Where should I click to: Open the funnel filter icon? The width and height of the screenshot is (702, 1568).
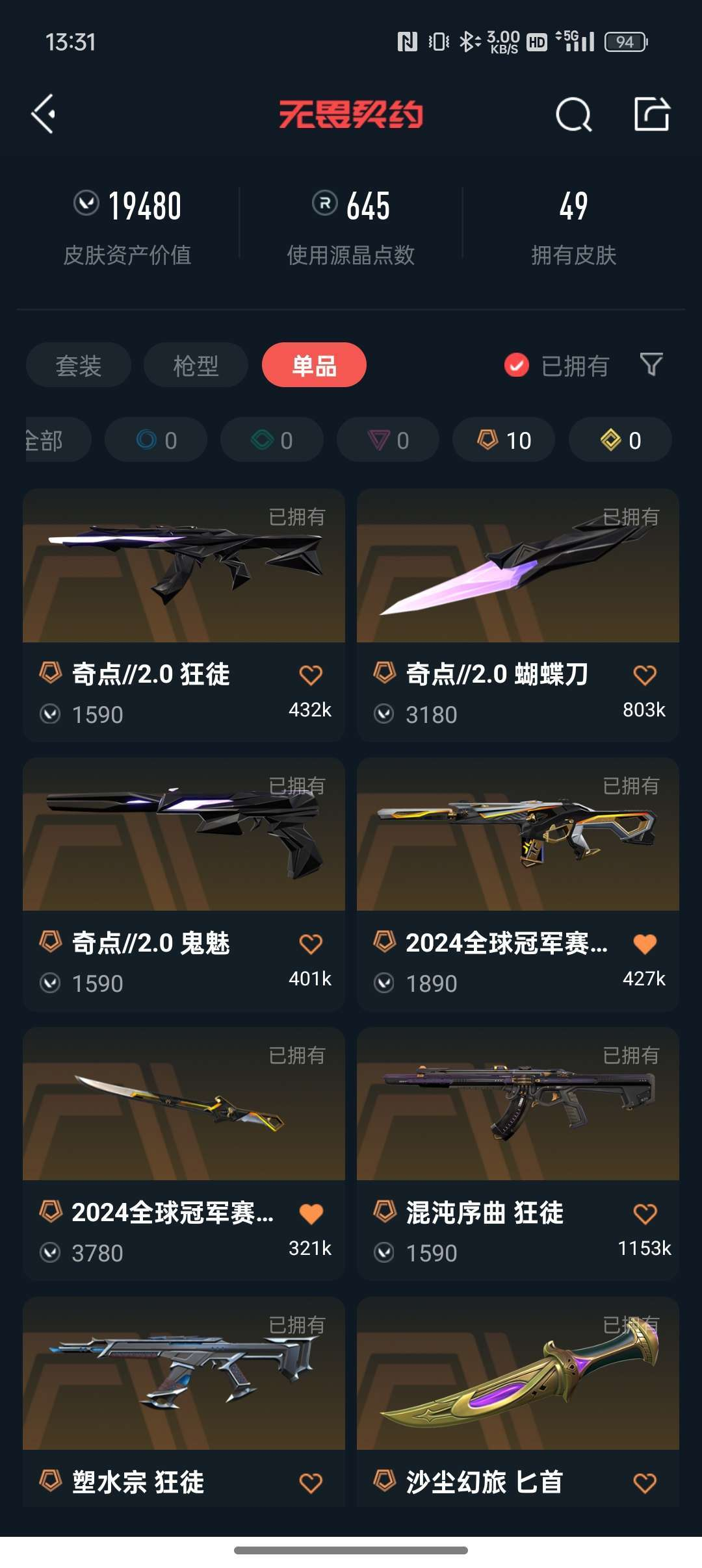(x=651, y=364)
